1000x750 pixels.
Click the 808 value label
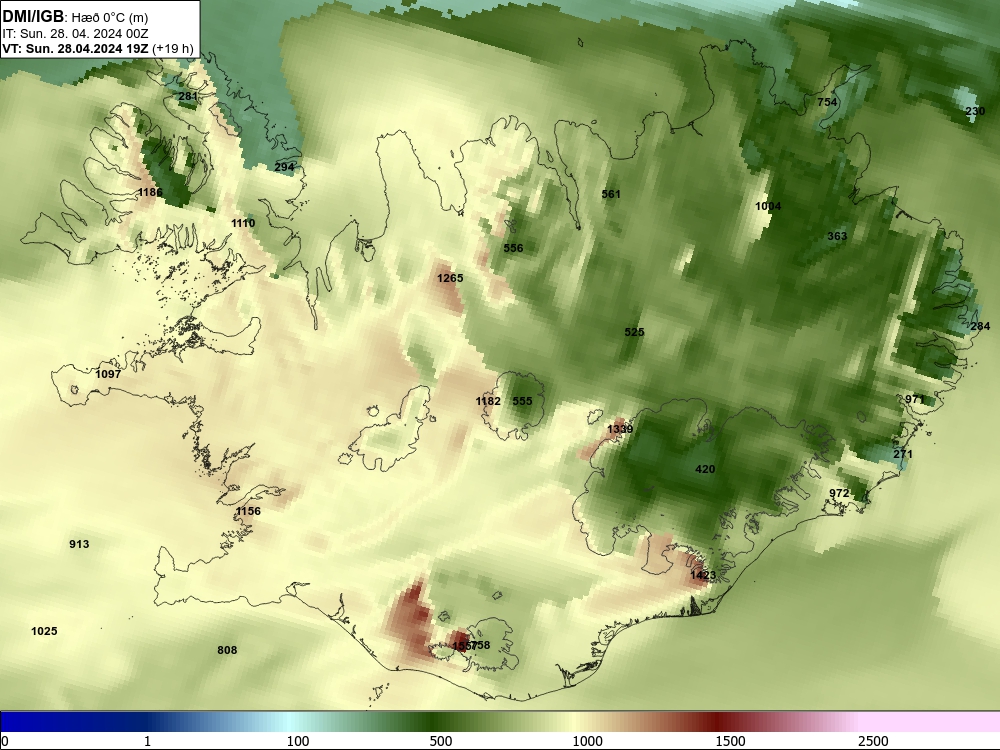tap(227, 650)
